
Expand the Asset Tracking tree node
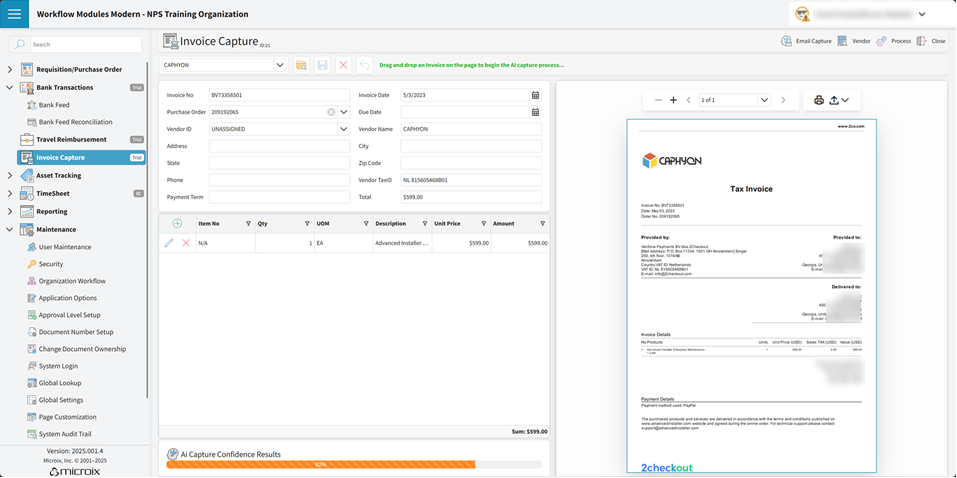point(10,176)
